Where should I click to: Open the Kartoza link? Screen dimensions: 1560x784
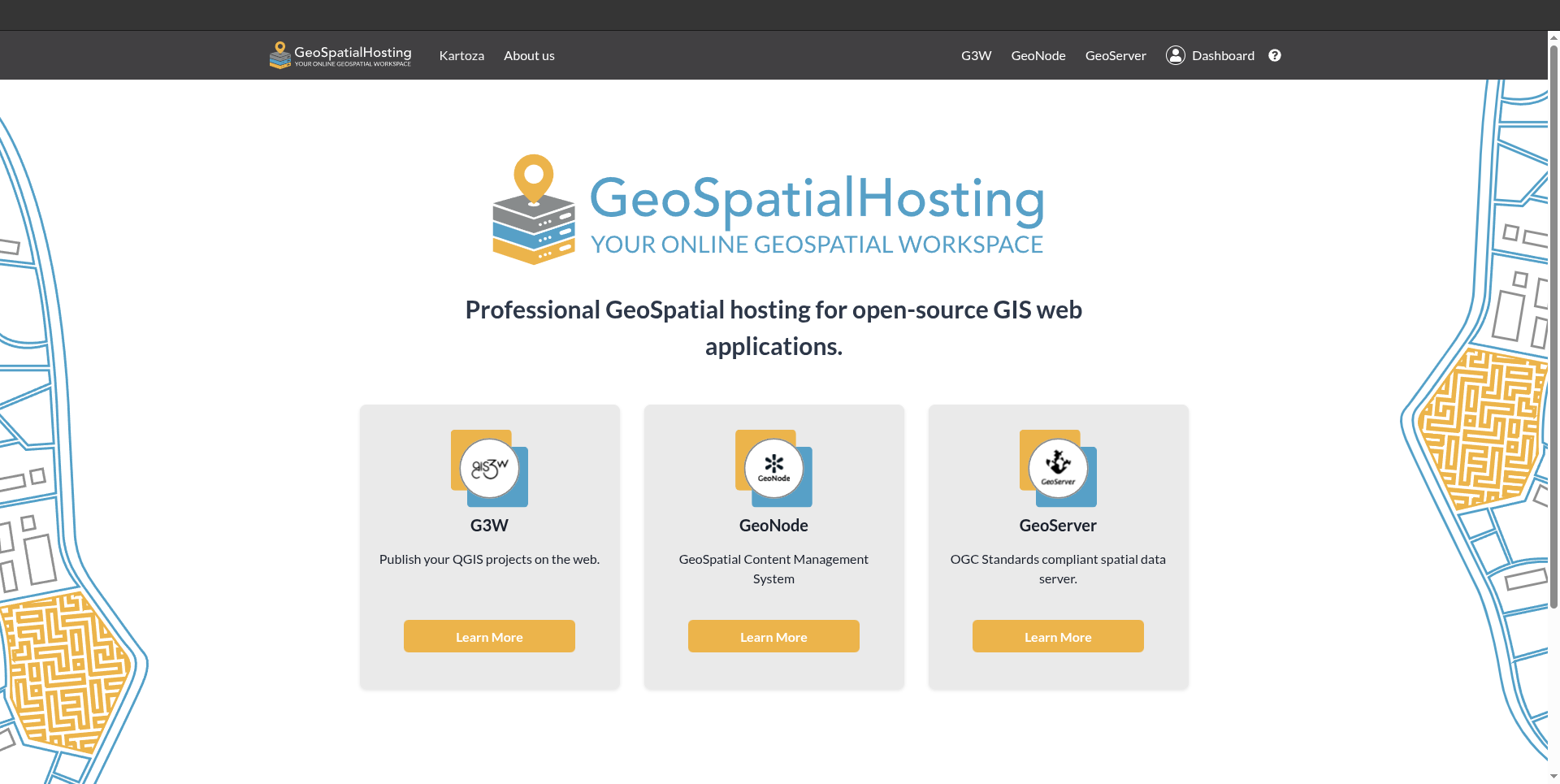[461, 55]
